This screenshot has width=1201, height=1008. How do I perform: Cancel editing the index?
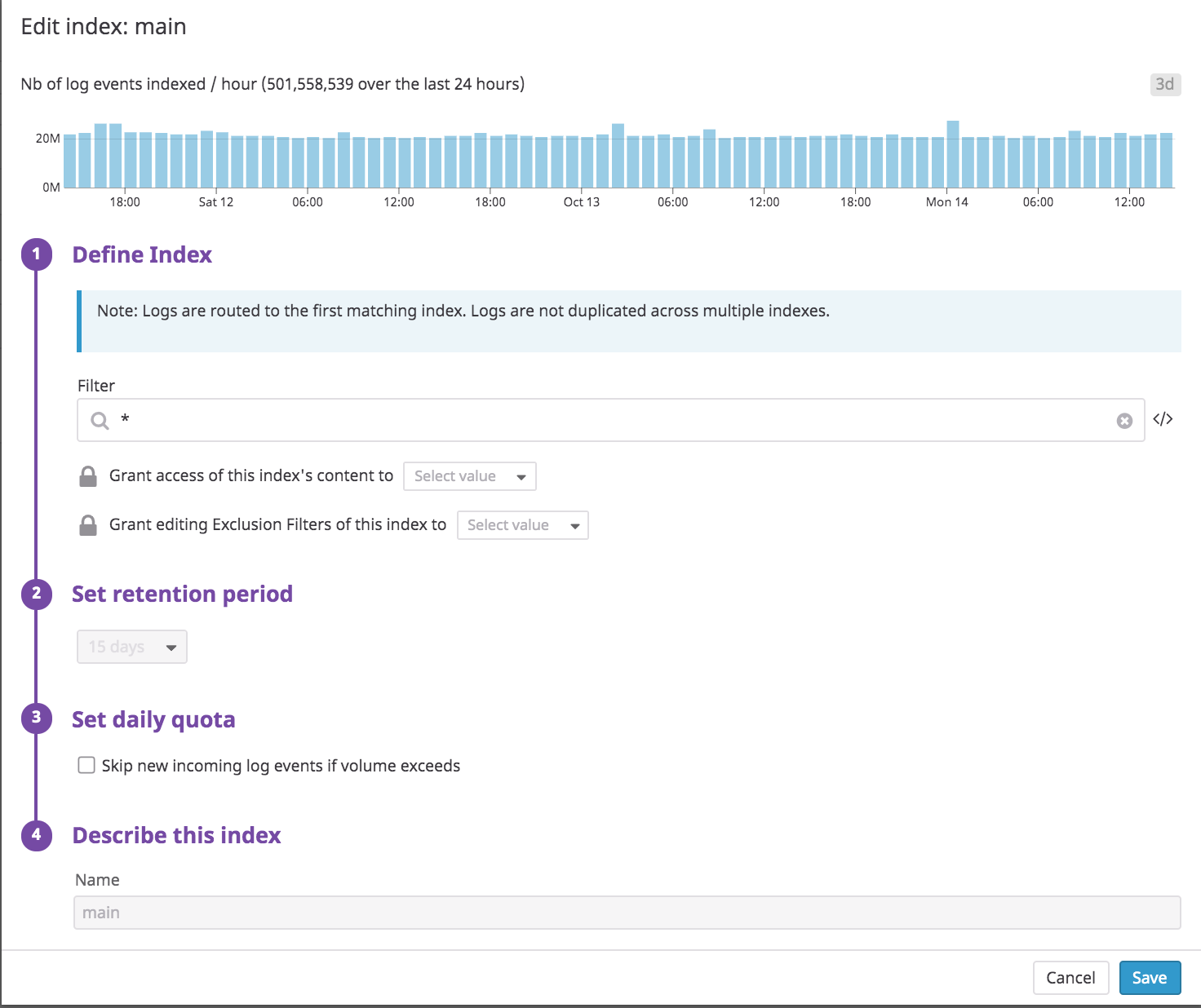1070,978
